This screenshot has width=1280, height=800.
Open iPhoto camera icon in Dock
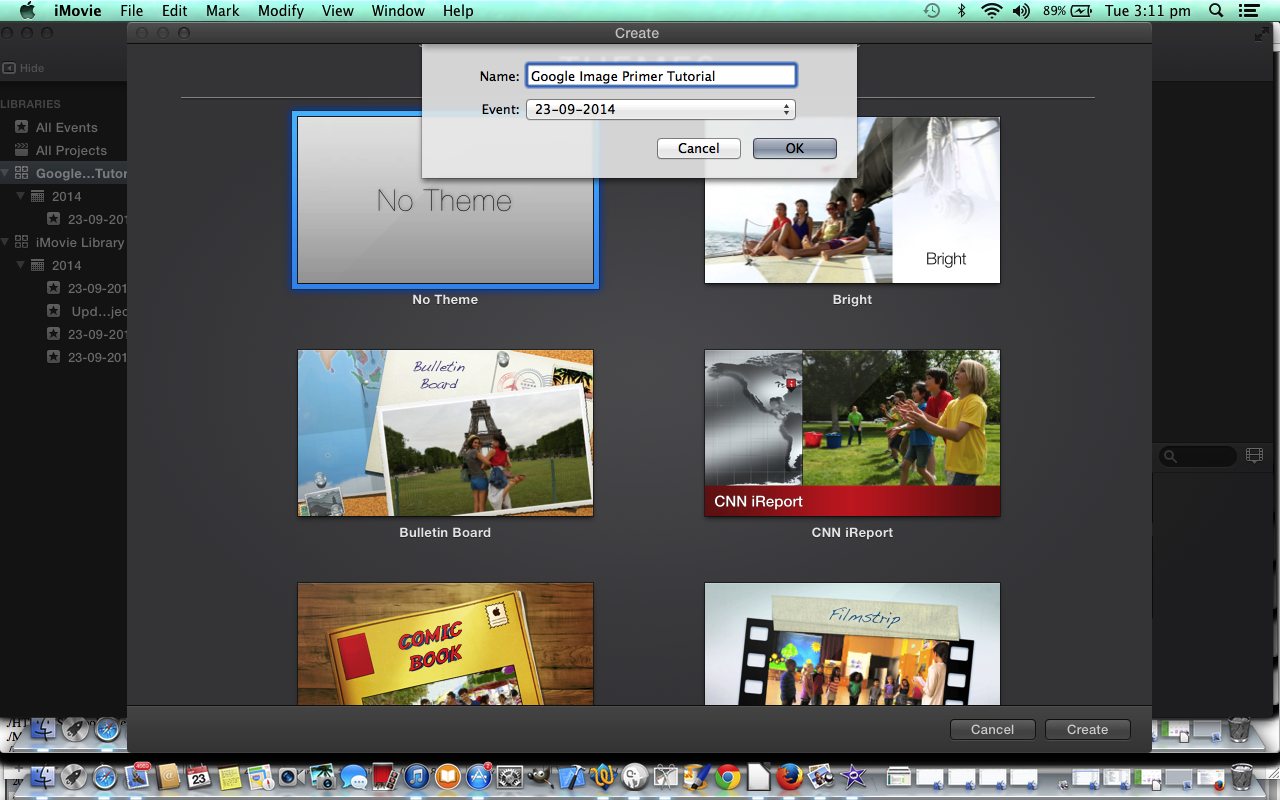[322, 777]
